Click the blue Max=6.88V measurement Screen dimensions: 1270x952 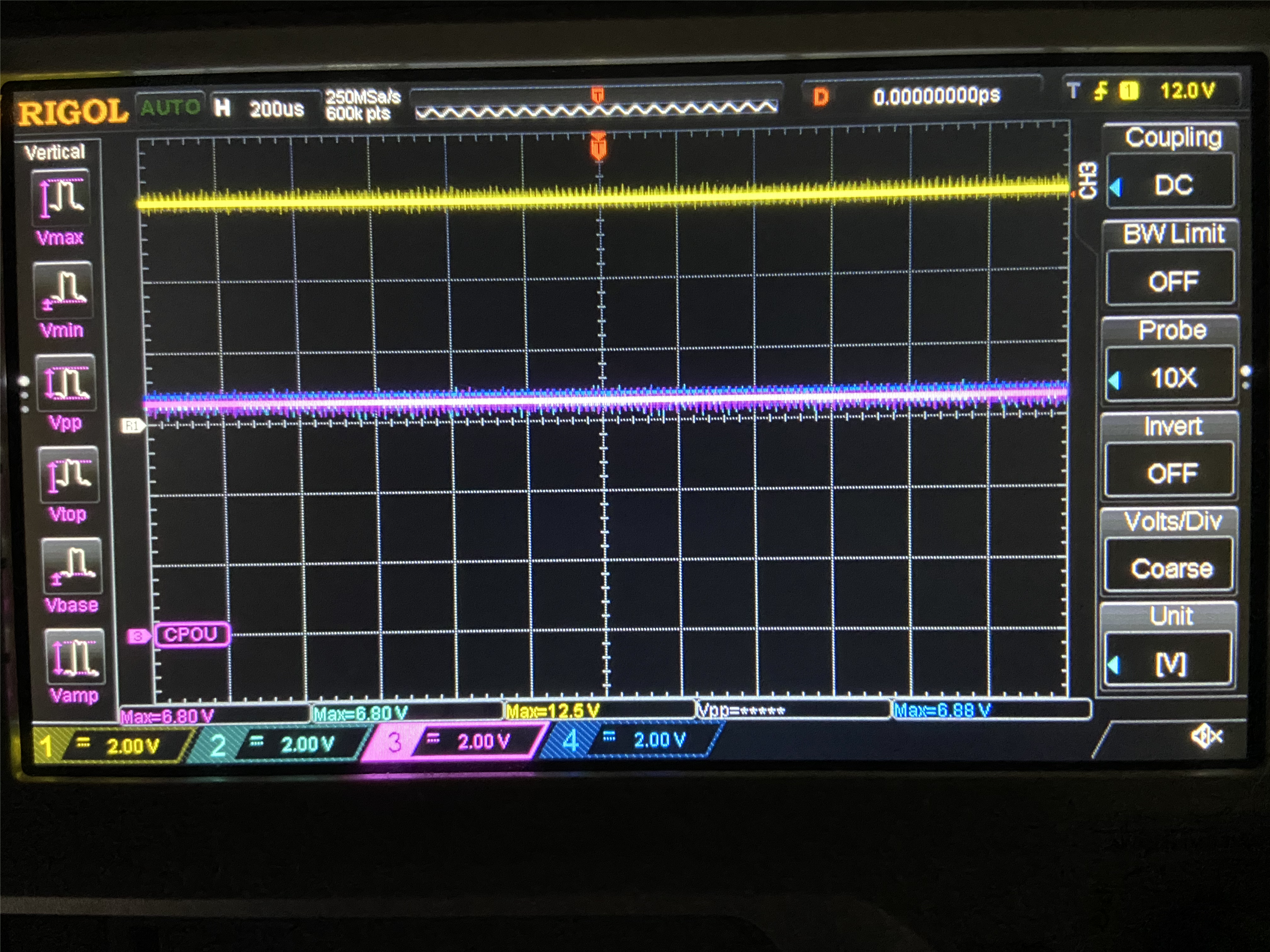(942, 710)
